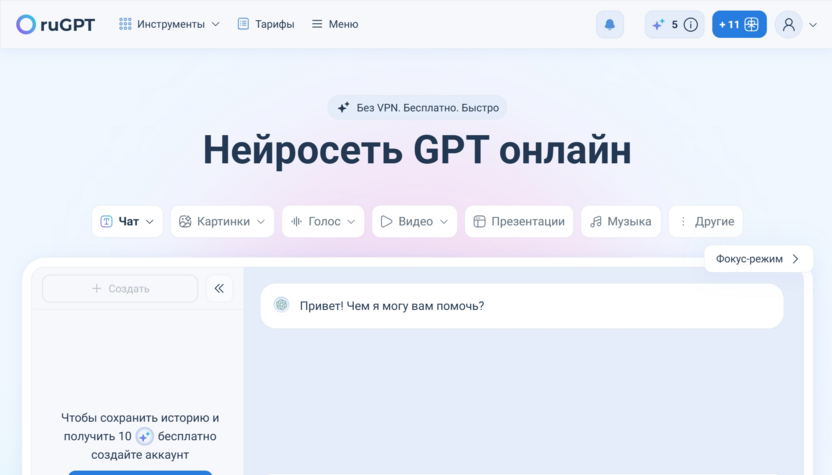Expand the Инструменты chevron arrow
Screen dimensions: 832x475
tap(215, 24)
